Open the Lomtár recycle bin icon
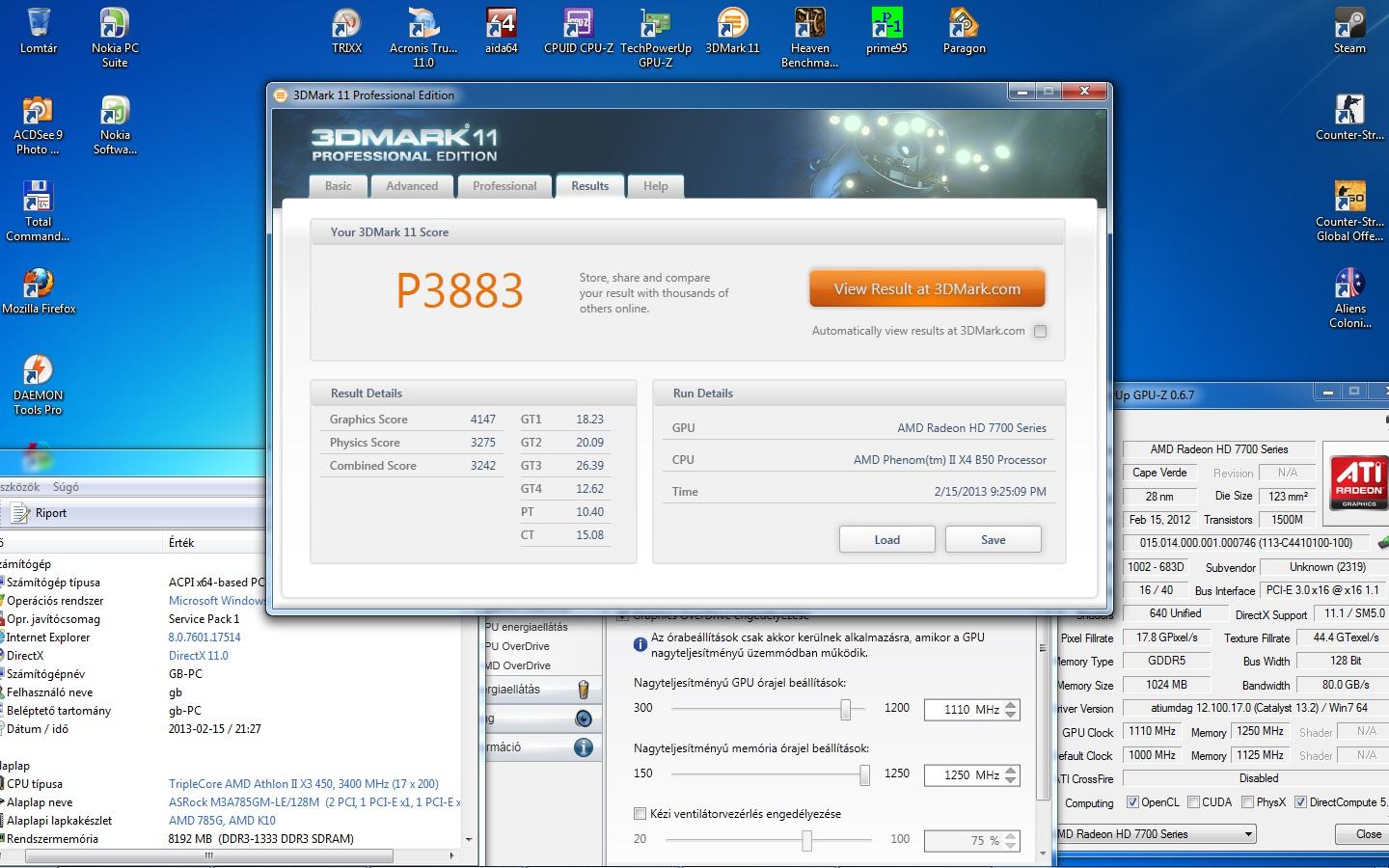 tap(39, 30)
